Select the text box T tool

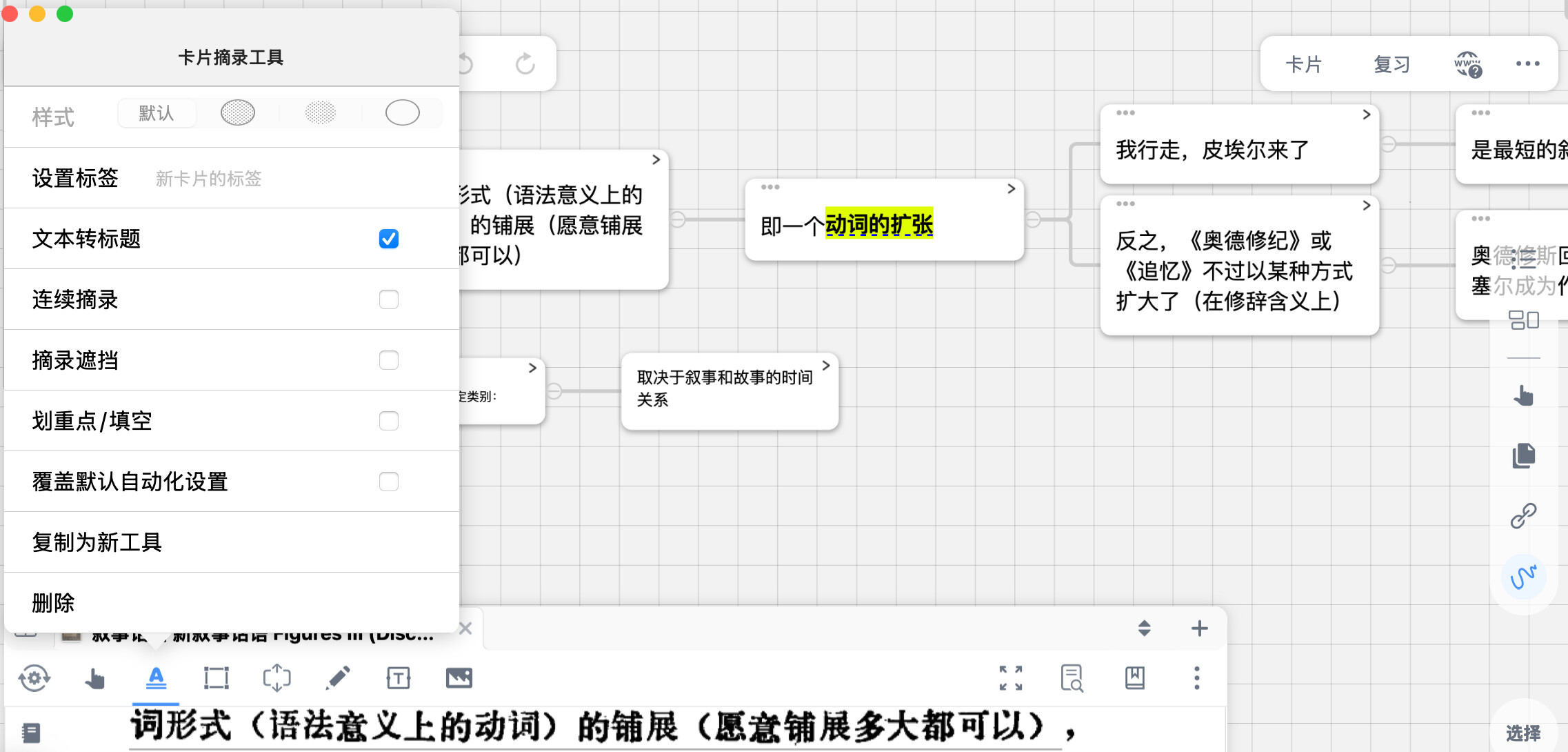pyautogui.click(x=399, y=678)
